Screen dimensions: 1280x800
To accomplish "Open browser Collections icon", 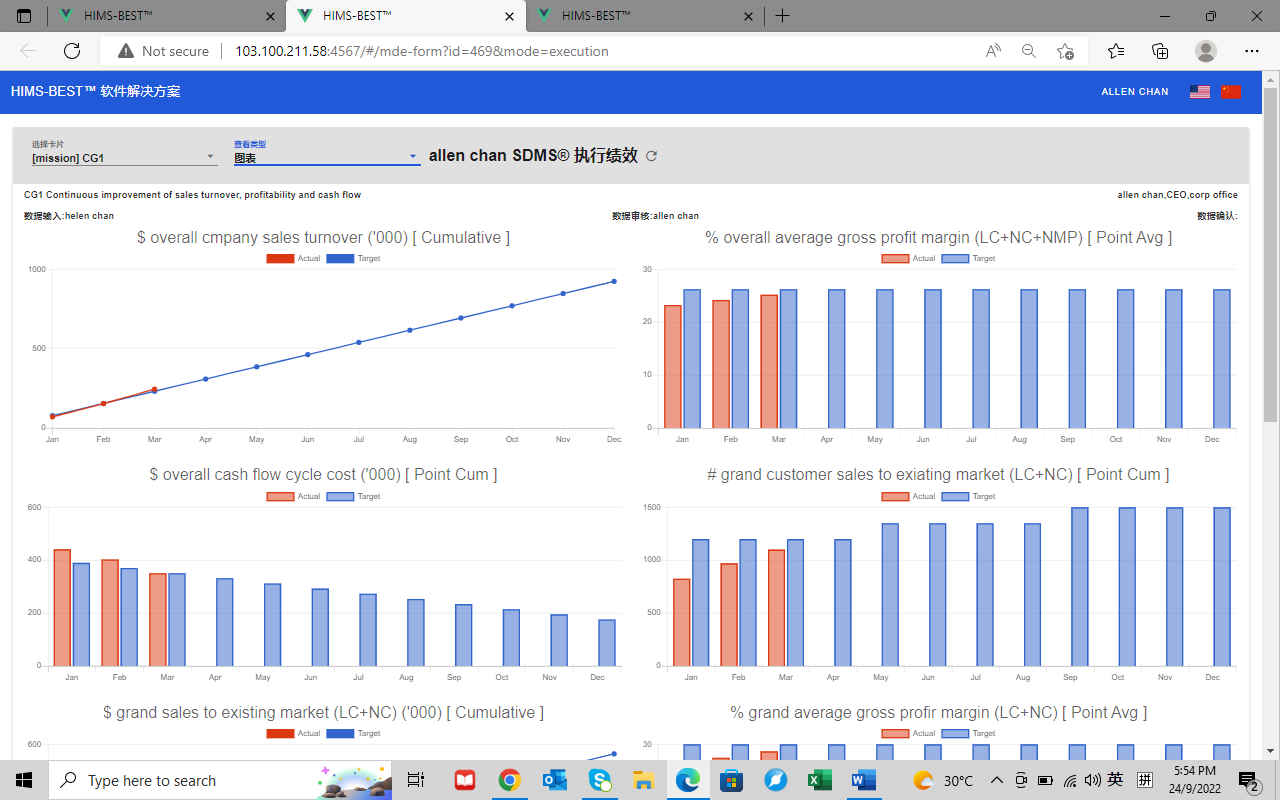I will (x=1160, y=51).
